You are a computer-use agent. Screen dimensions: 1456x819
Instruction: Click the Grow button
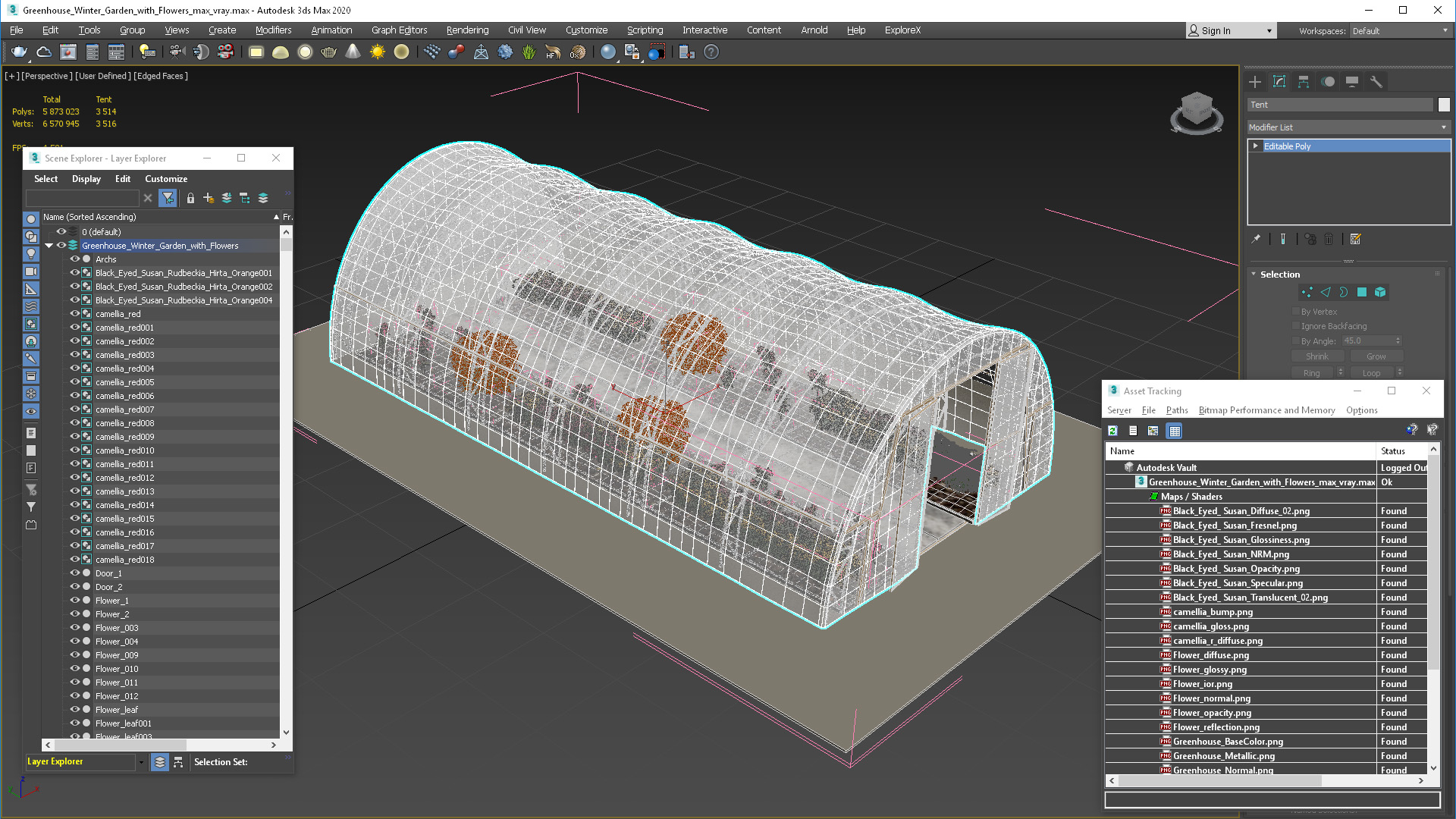tap(1376, 356)
